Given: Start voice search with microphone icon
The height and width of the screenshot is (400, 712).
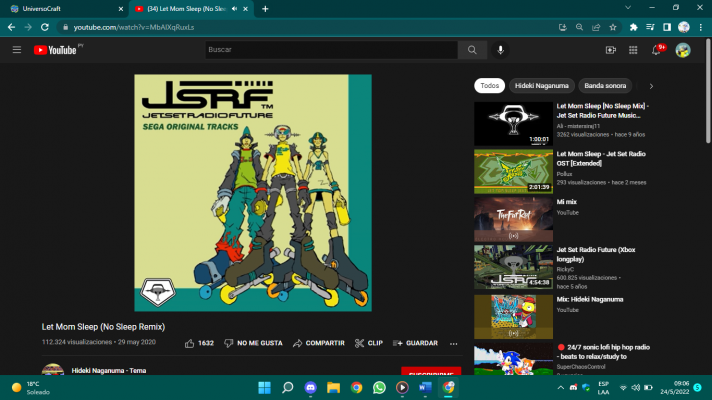Looking at the screenshot, I should click(500, 49).
